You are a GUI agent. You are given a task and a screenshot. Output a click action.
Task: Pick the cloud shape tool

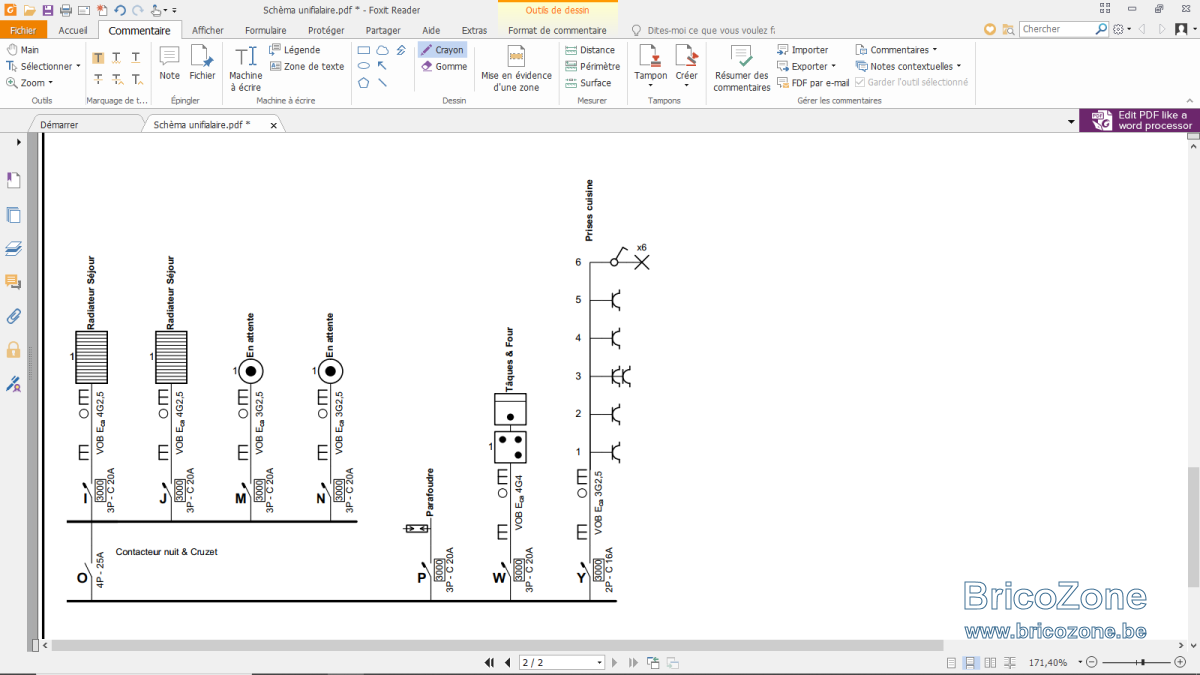tap(382, 50)
